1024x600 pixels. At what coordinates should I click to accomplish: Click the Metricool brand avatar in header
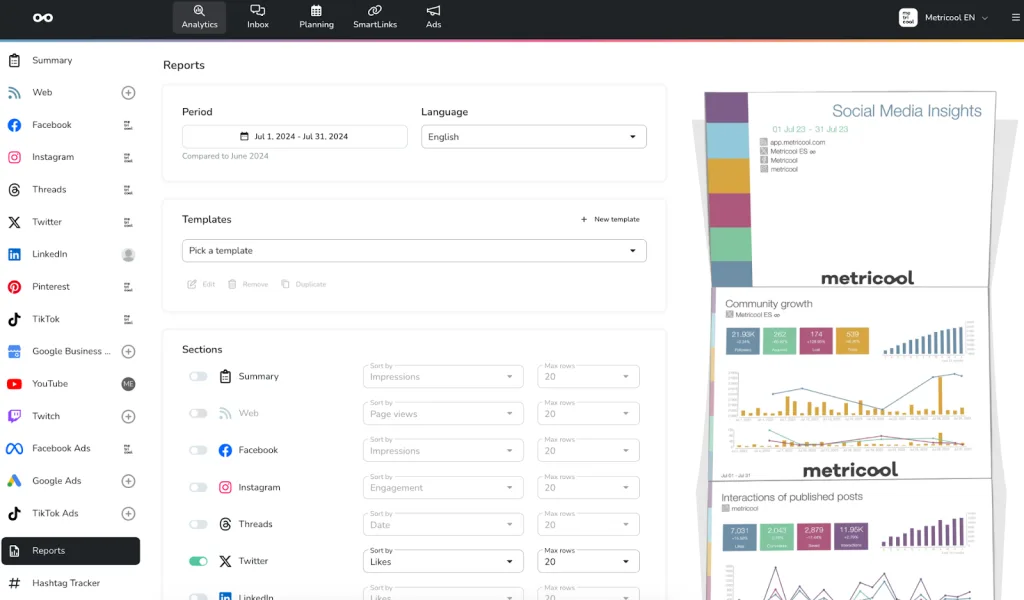tap(908, 18)
